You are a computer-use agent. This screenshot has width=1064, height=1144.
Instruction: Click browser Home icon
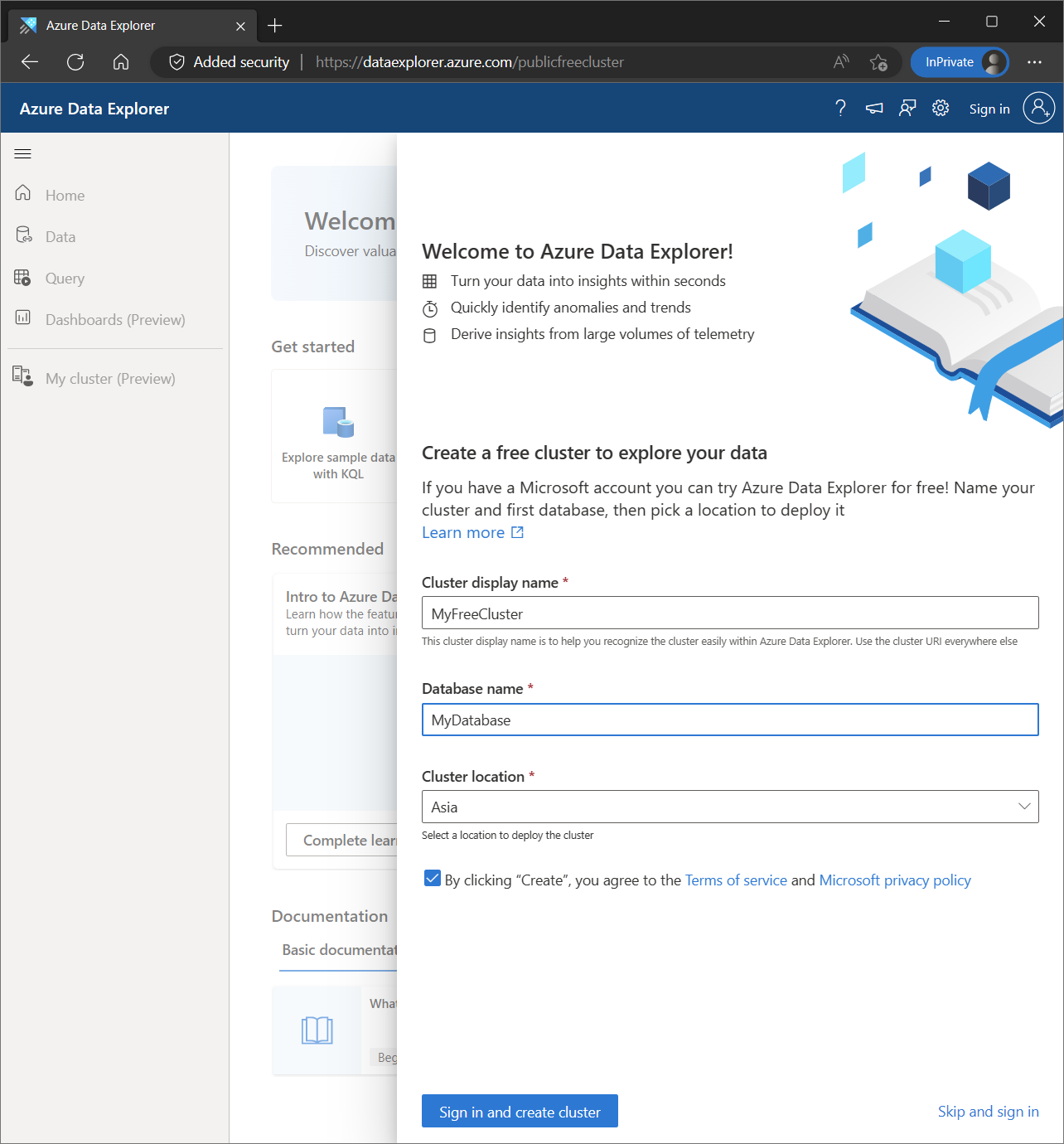(121, 61)
